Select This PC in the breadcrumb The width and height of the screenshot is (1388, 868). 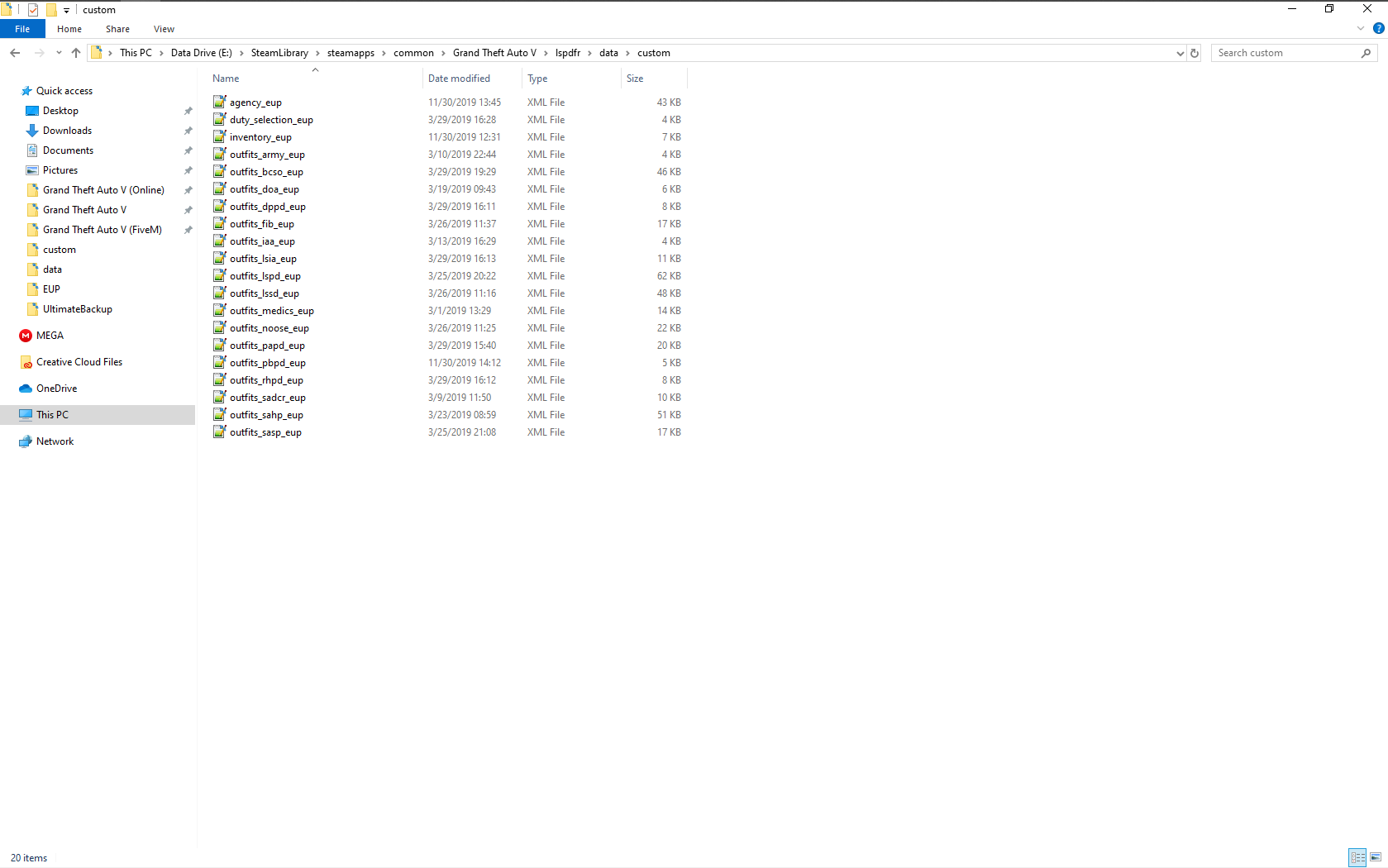[x=136, y=53]
